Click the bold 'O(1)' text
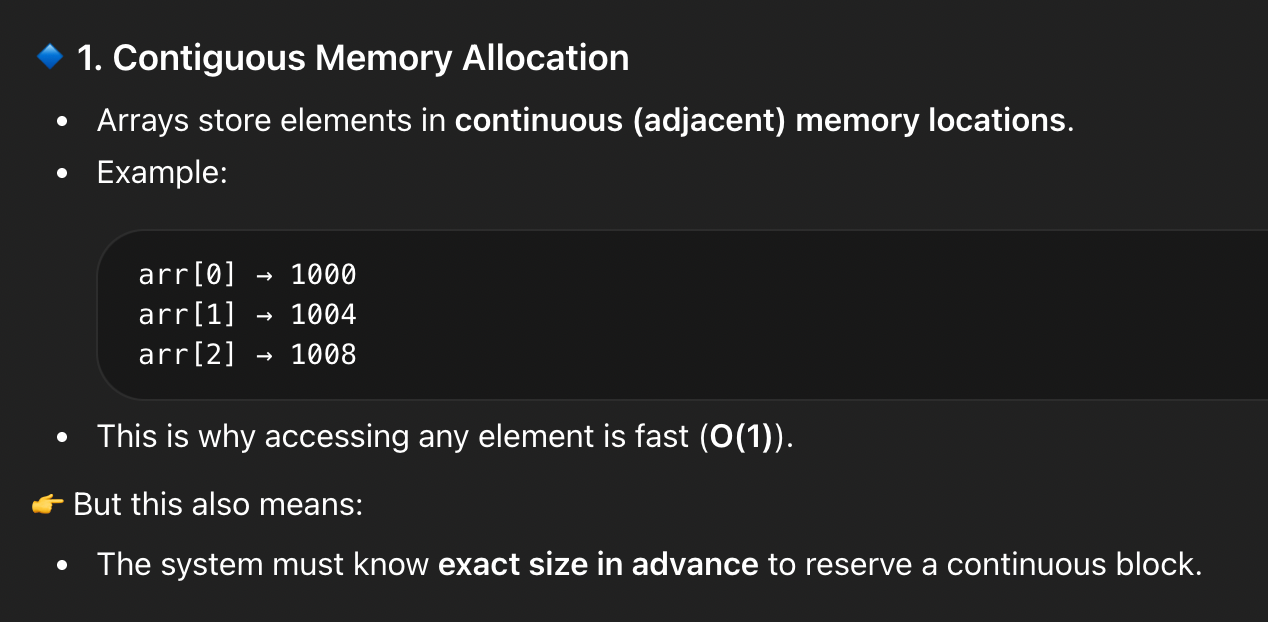1268x622 pixels. tap(741, 437)
